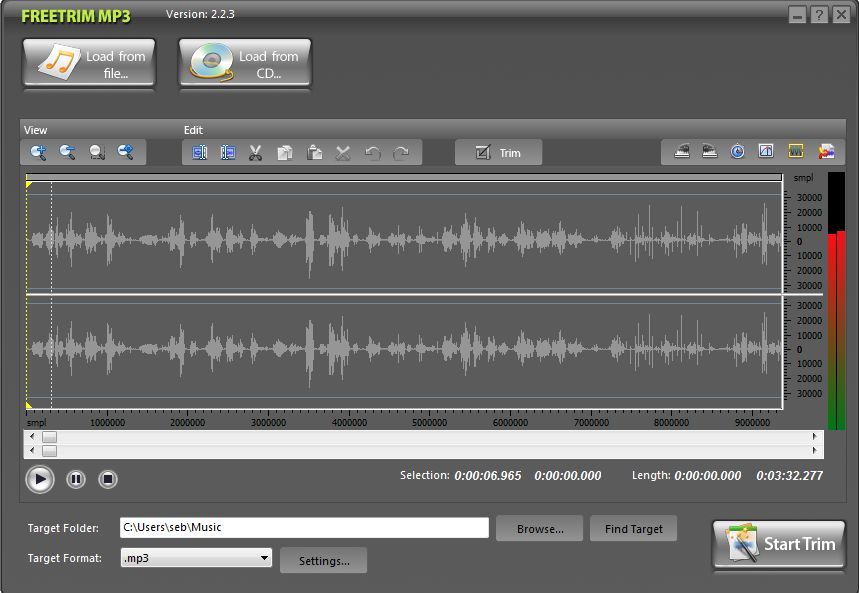Click the fade out effect icon

[709, 151]
